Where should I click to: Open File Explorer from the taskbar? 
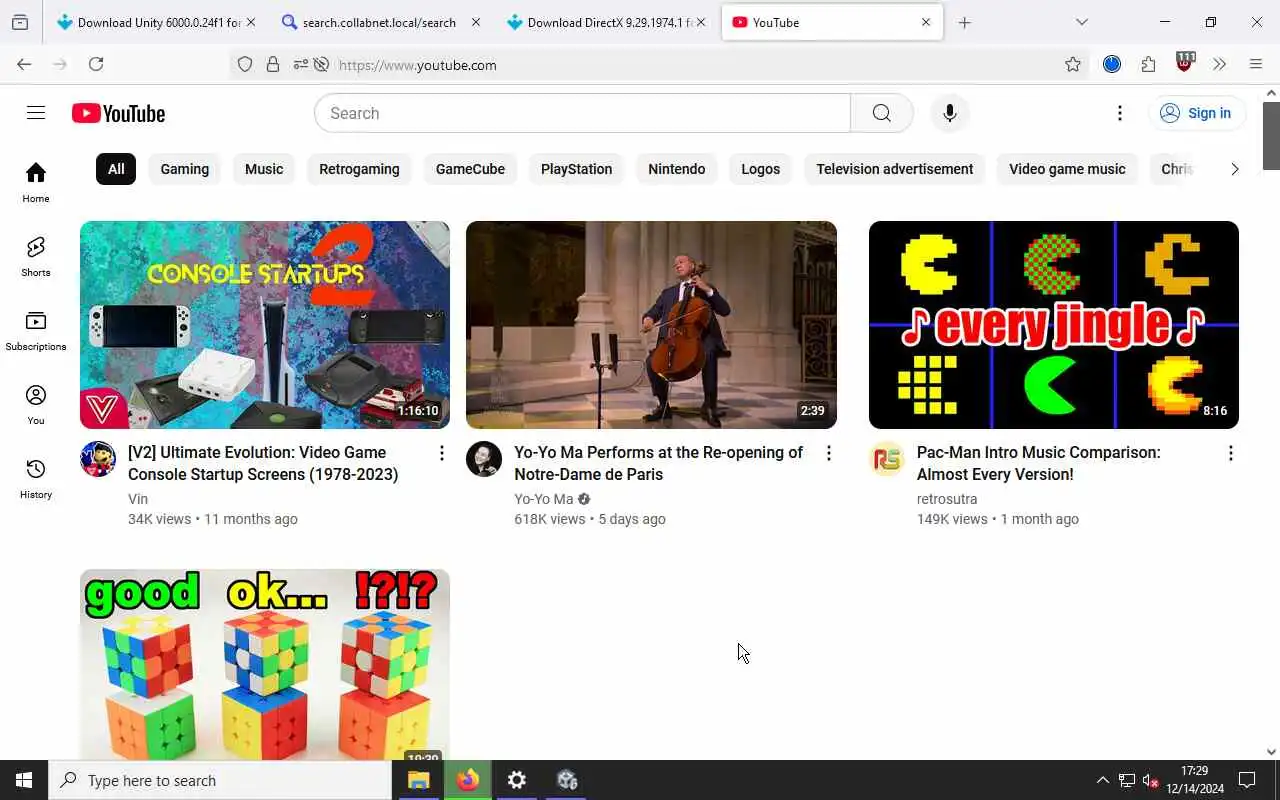[x=419, y=780]
